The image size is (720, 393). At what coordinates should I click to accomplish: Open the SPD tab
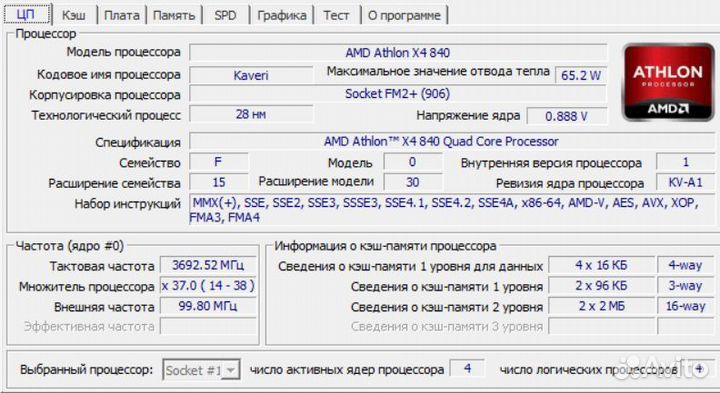[x=225, y=15]
